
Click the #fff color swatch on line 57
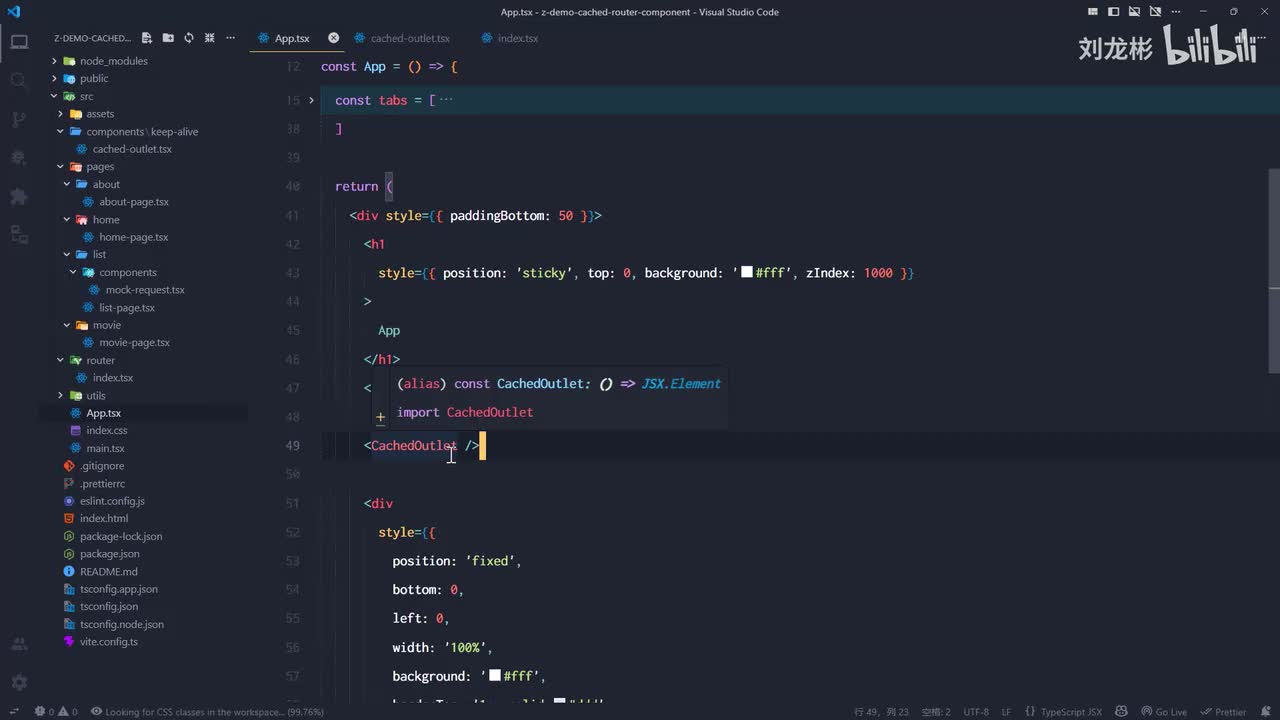click(x=495, y=675)
